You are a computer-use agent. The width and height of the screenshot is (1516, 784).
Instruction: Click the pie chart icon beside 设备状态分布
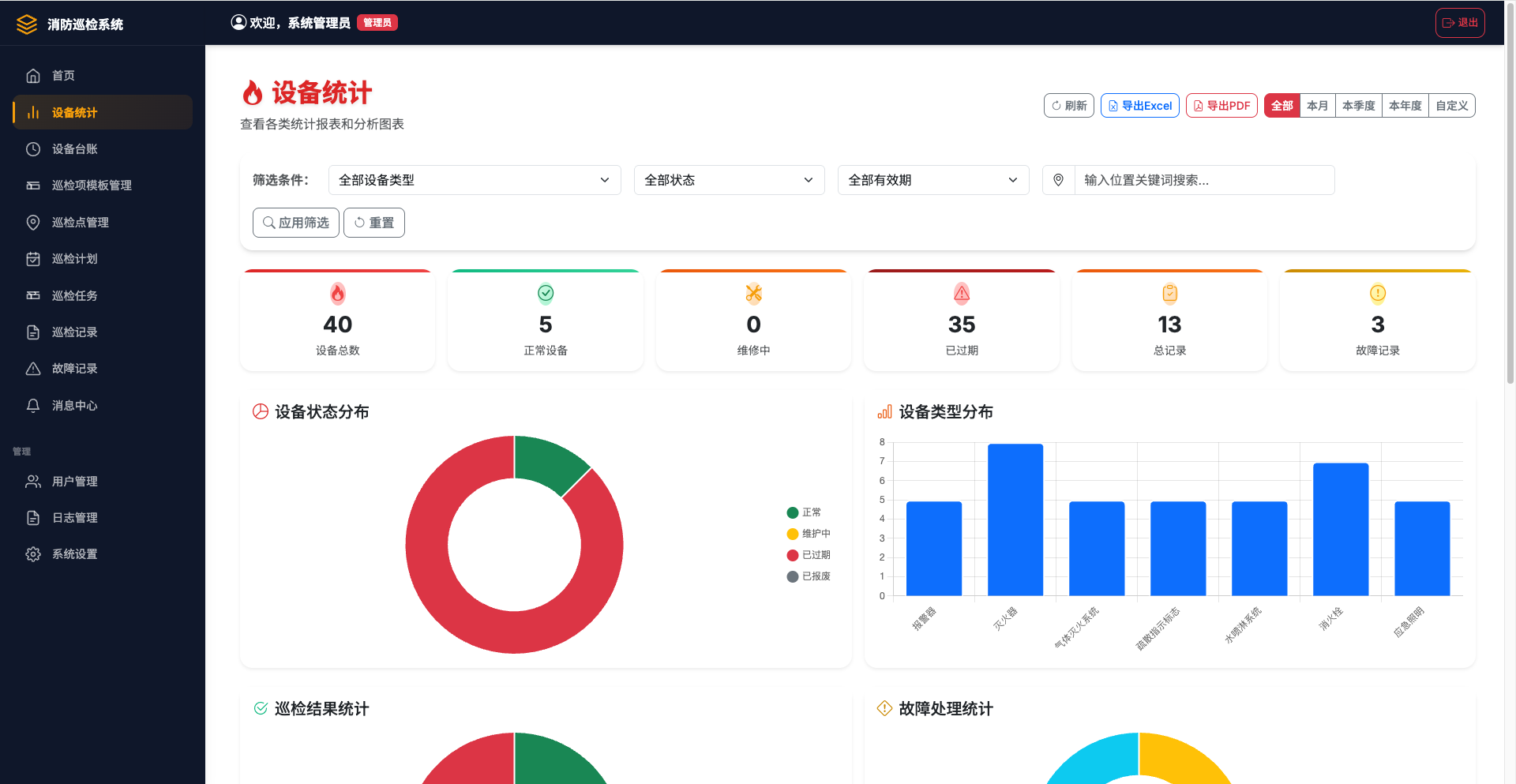tap(261, 411)
